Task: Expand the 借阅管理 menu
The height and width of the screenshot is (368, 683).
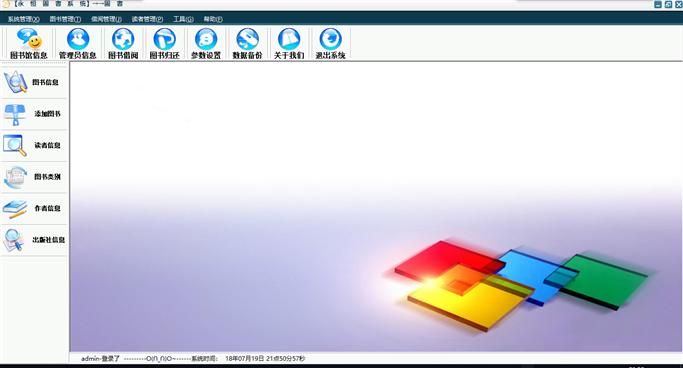Action: (x=106, y=19)
